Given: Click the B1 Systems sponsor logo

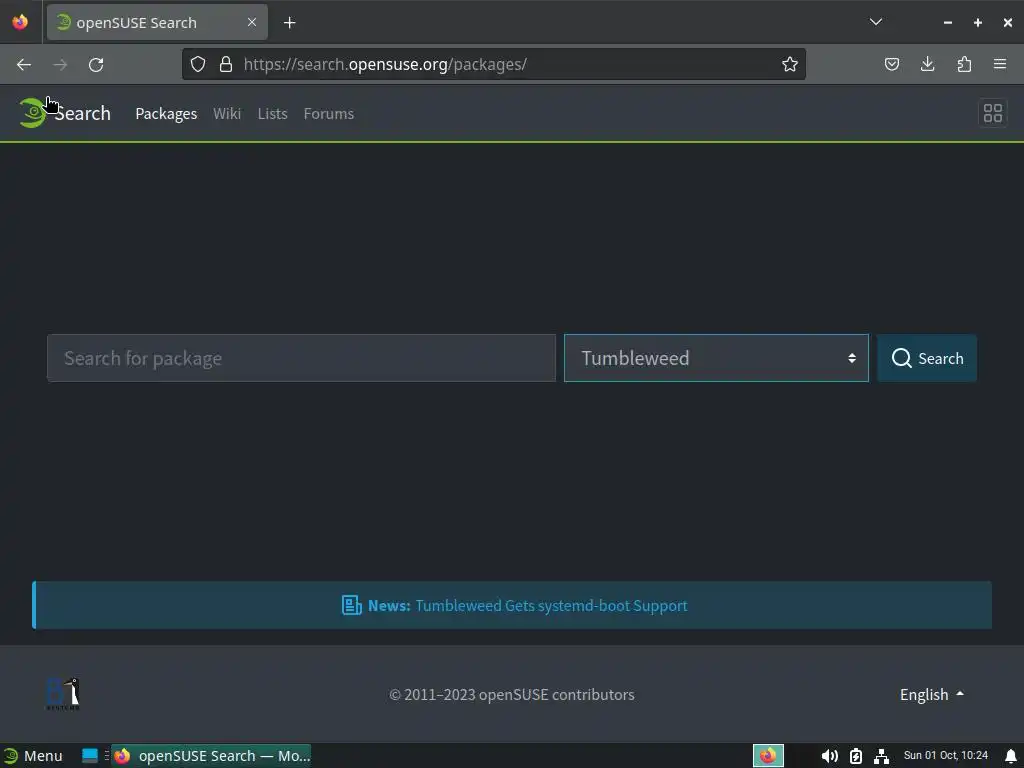Looking at the screenshot, I should click(x=63, y=694).
